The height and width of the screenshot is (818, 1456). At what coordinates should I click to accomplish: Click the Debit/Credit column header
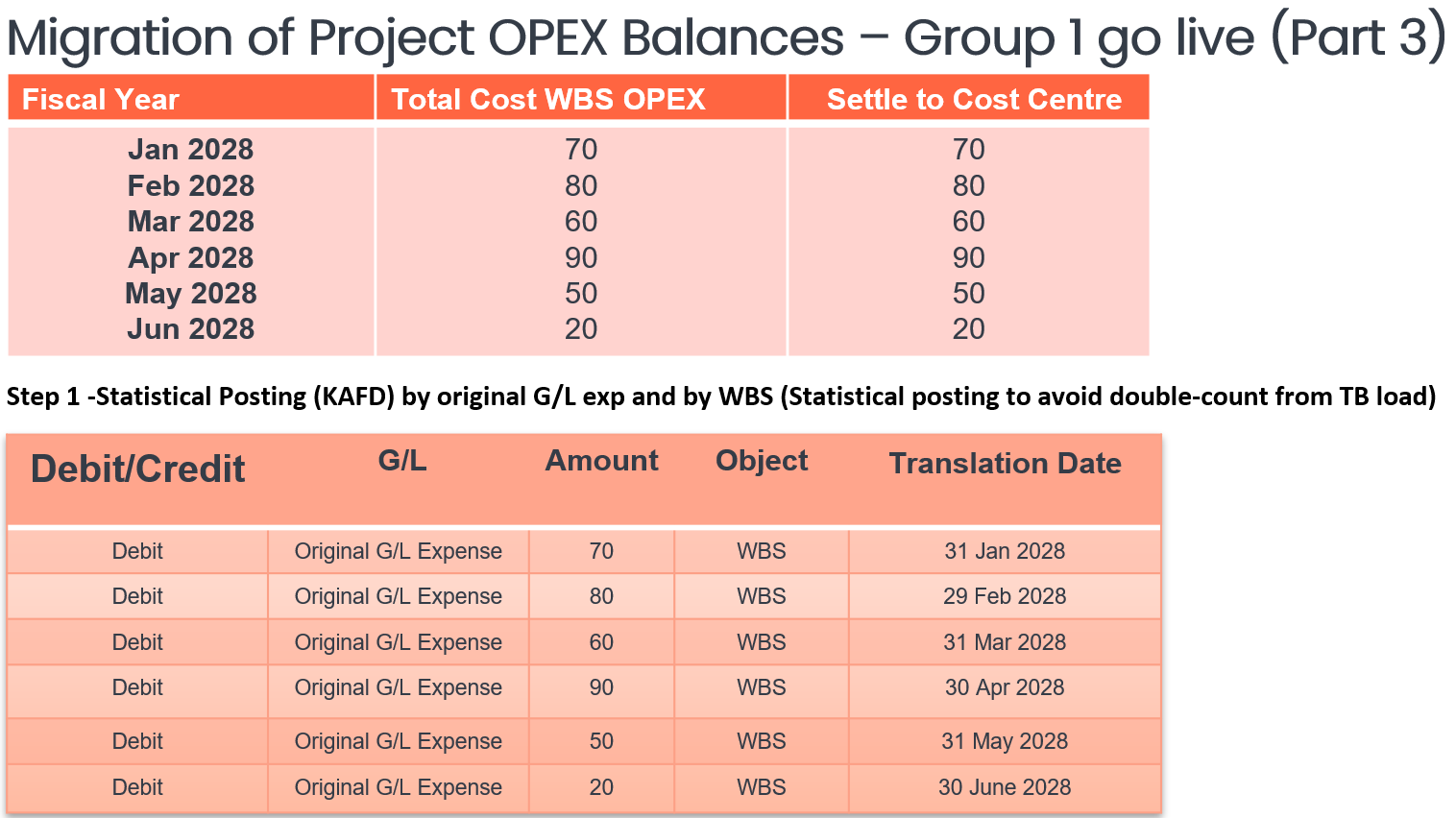[x=137, y=469]
